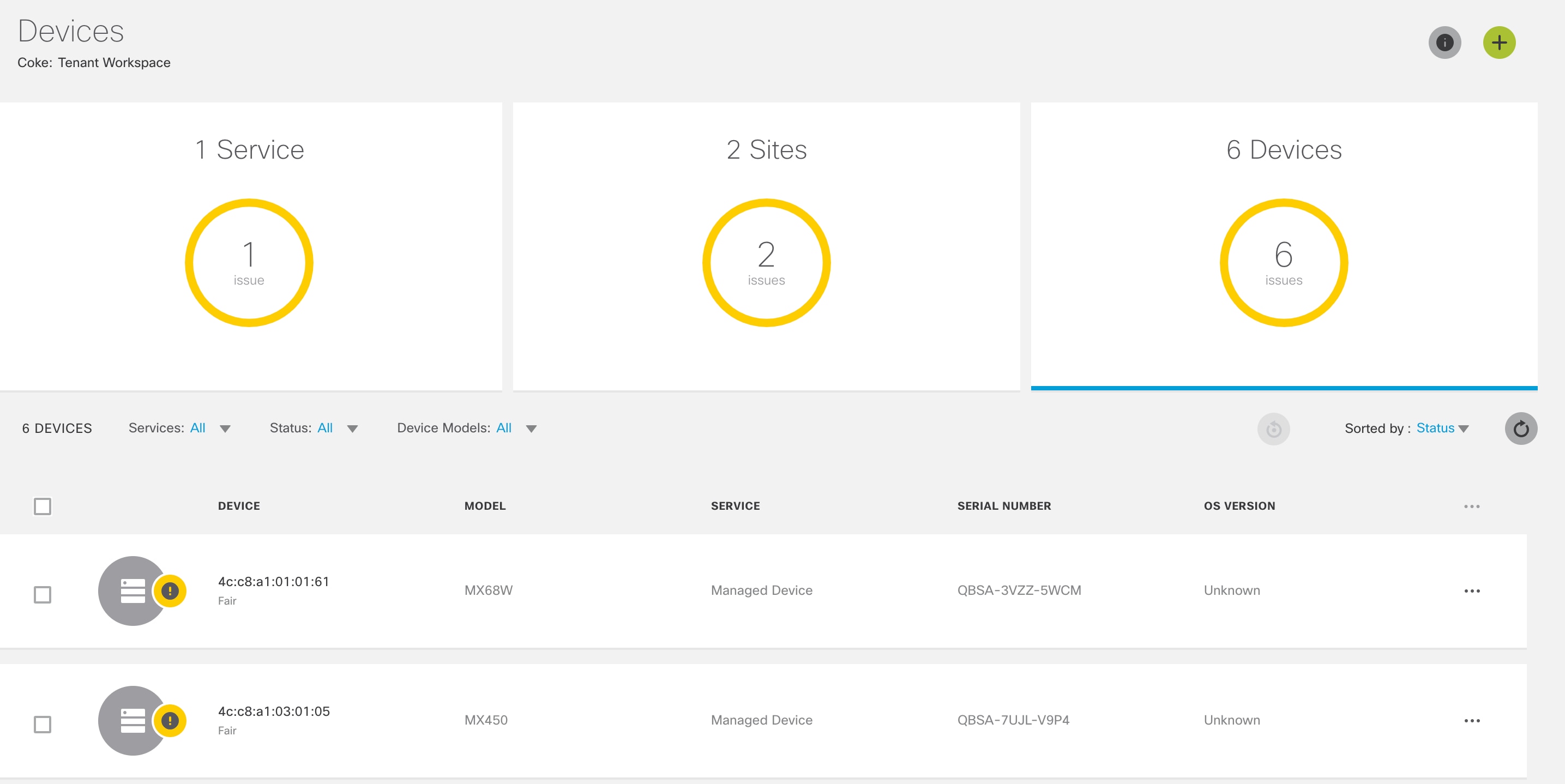This screenshot has height=784, width=1565.
Task: Click the refresh icon at far right
Action: [x=1521, y=429]
